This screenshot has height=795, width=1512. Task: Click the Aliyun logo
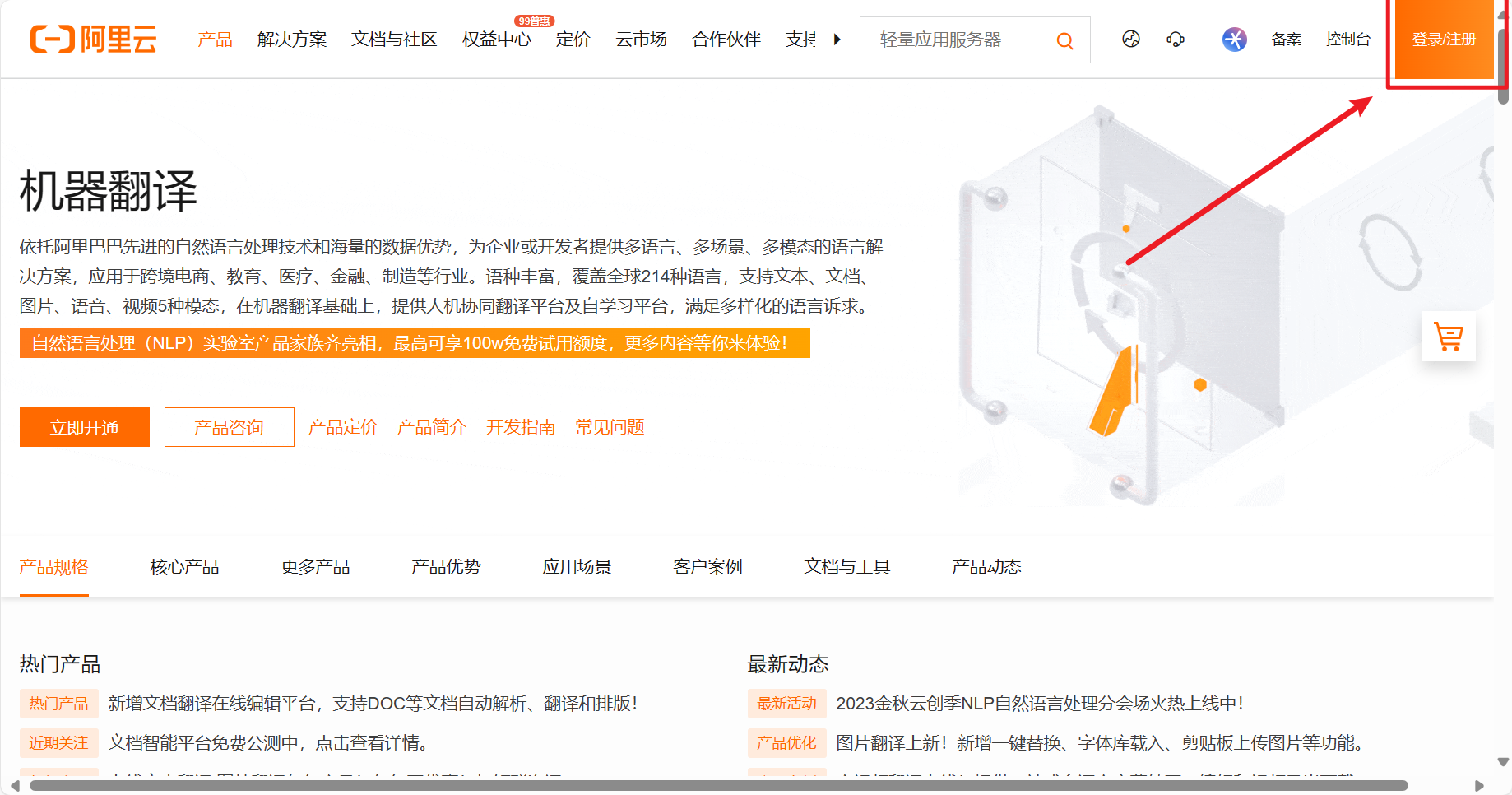point(93,39)
